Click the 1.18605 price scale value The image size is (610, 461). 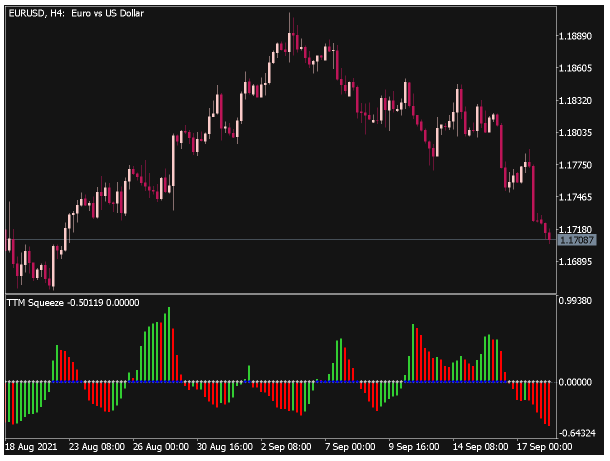(575, 68)
